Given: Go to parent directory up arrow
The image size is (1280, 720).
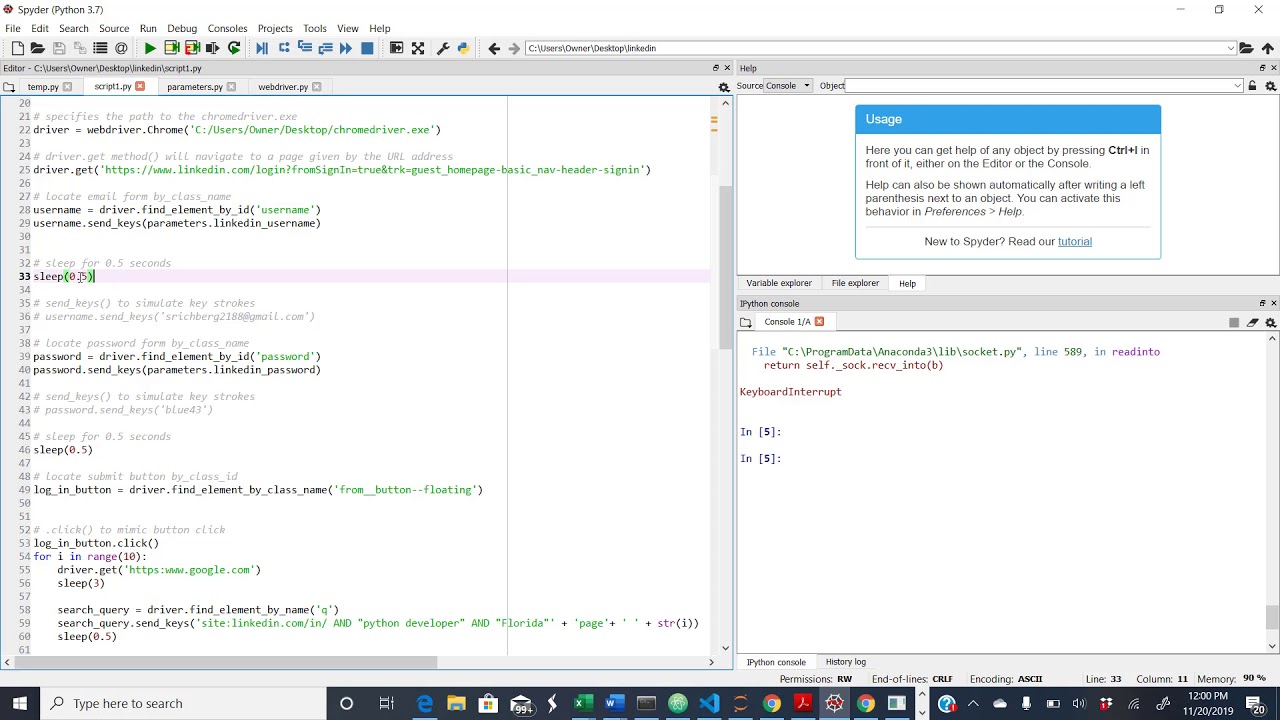Looking at the screenshot, I should pyautogui.click(x=1268, y=48).
